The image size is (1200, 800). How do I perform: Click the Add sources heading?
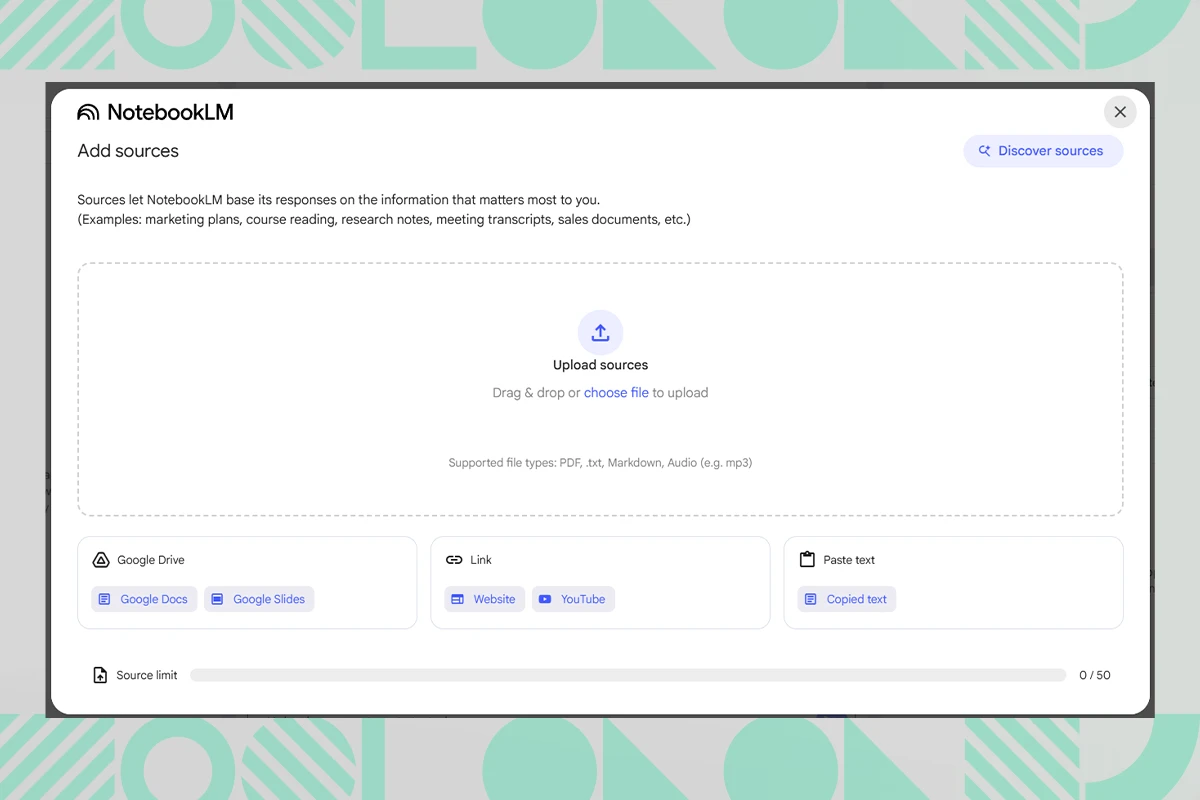(x=128, y=151)
